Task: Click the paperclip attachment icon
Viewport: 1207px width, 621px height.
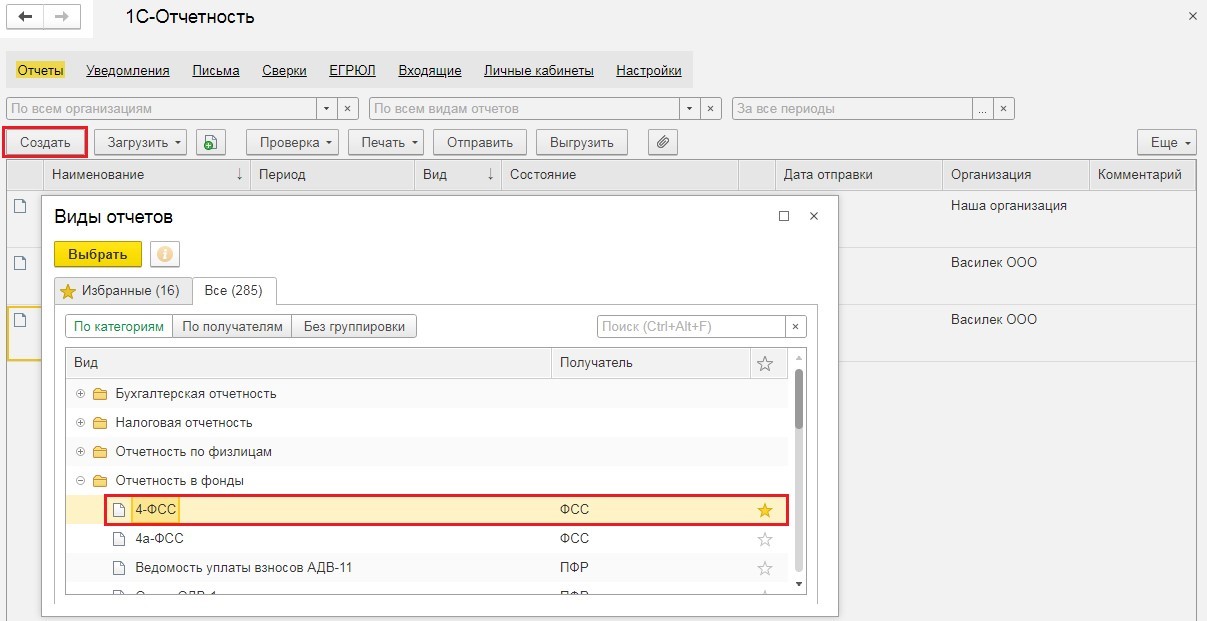Action: point(662,143)
